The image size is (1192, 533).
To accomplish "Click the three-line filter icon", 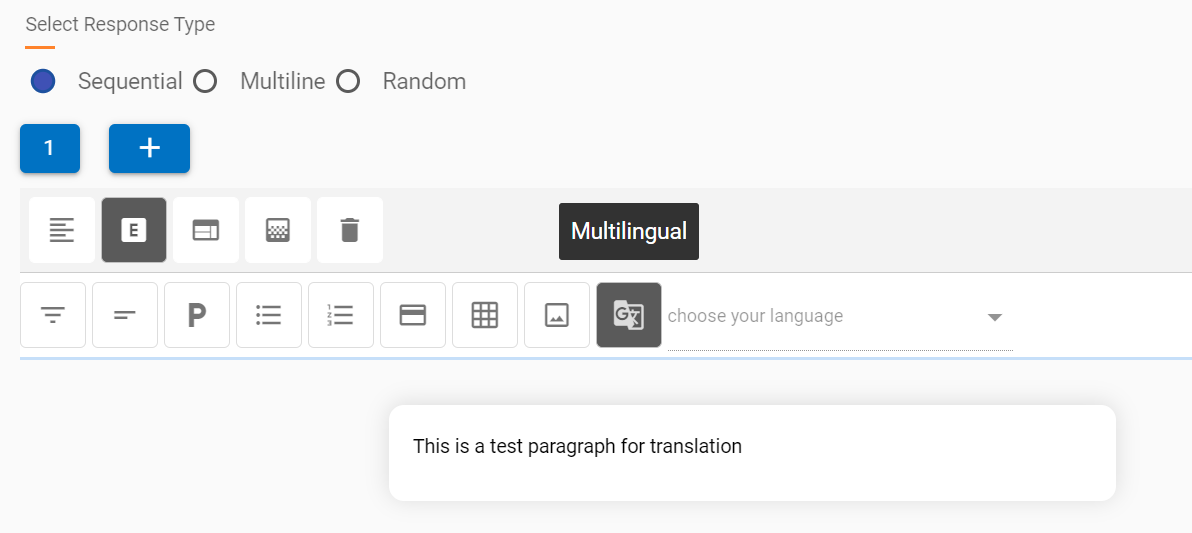I will tap(53, 315).
